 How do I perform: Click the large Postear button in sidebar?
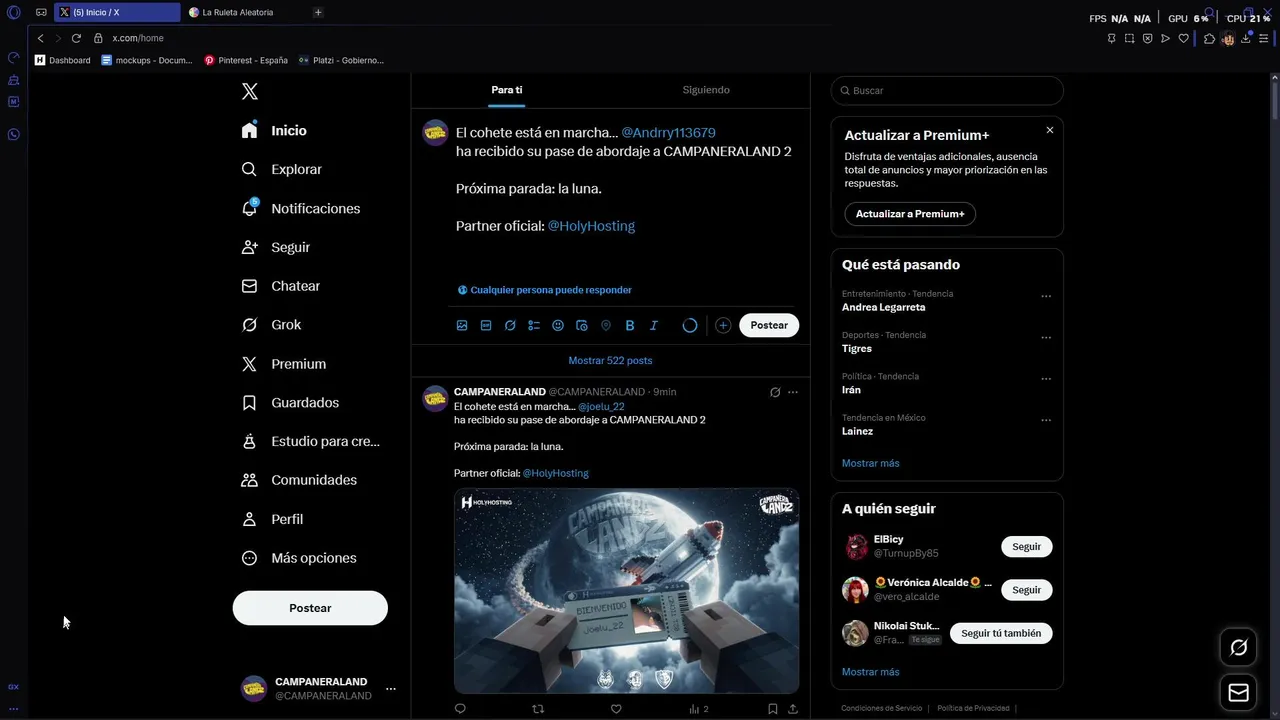[x=310, y=608]
